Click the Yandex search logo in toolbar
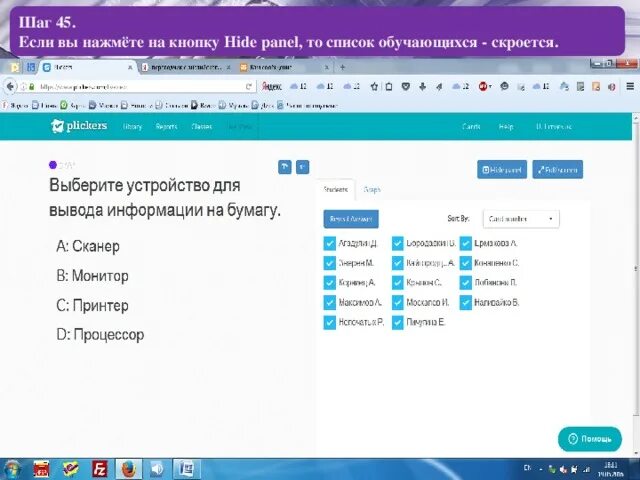Viewport: 640px width, 480px height. coord(271,87)
